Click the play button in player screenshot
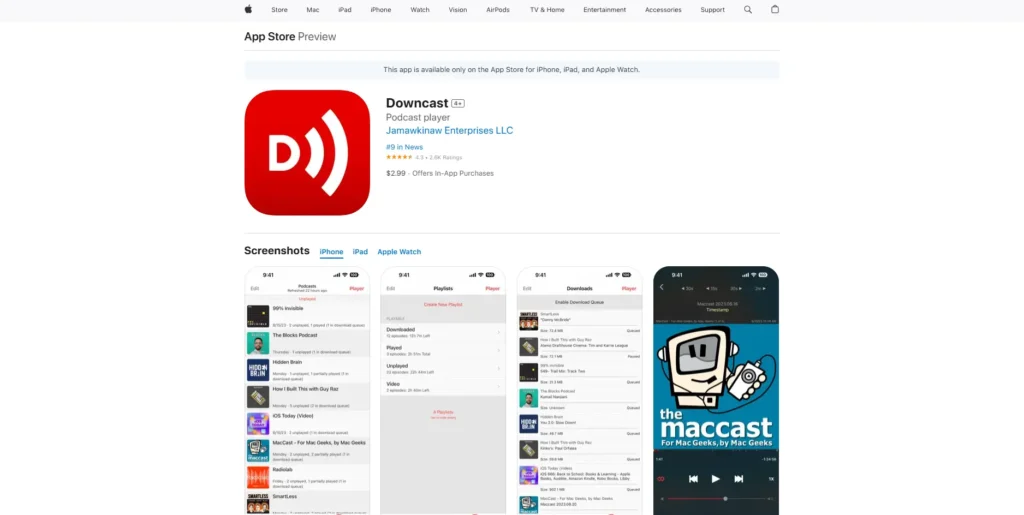 point(716,478)
